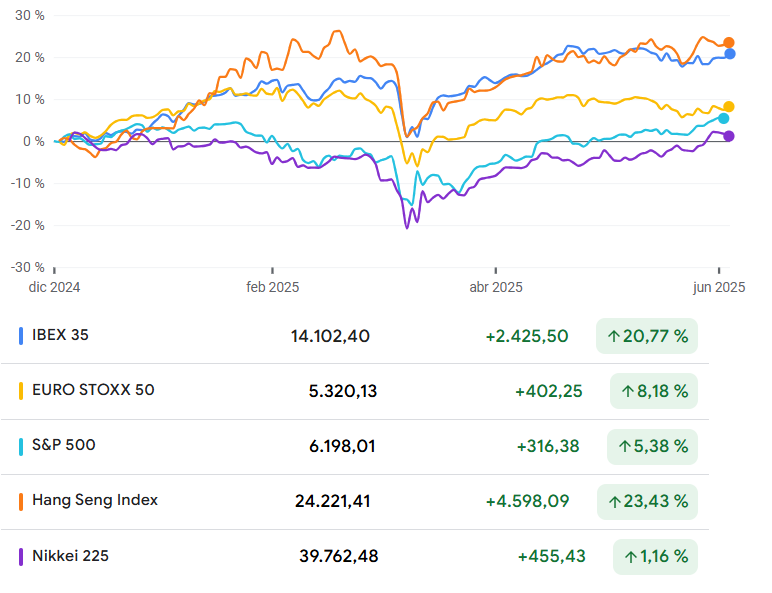Click the blue endpoint dot on the chart

click(730, 54)
